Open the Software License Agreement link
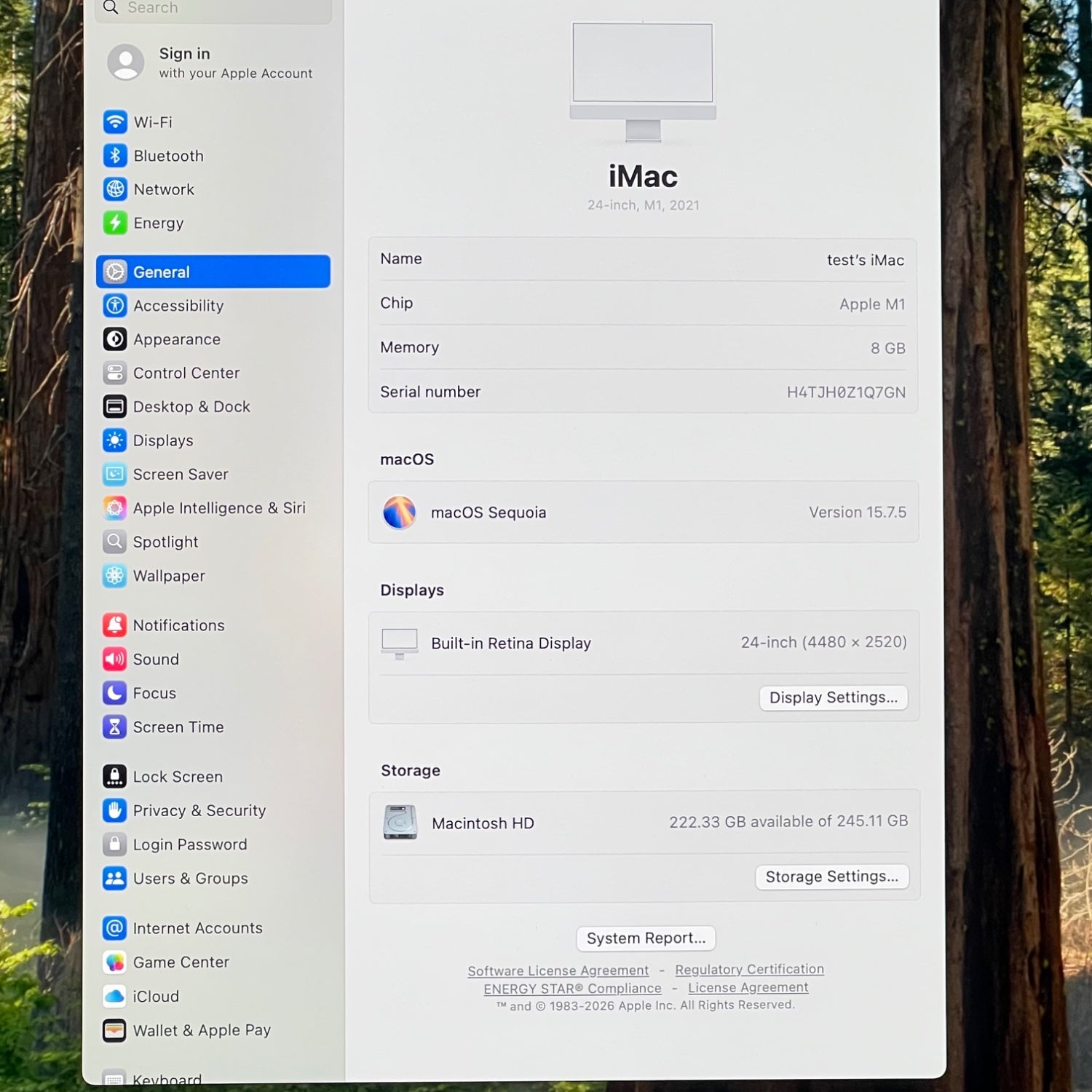 558,970
